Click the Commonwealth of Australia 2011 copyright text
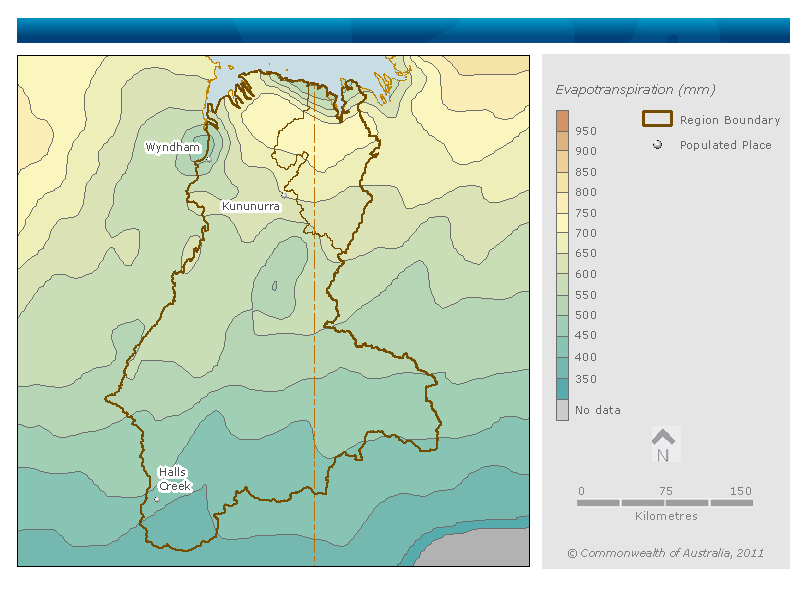790x594 pixels. click(666, 553)
